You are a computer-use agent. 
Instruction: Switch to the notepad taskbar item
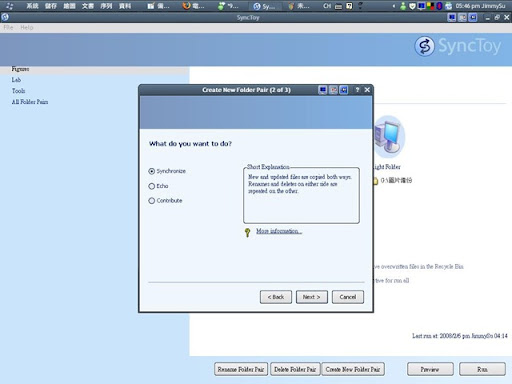point(158,6)
